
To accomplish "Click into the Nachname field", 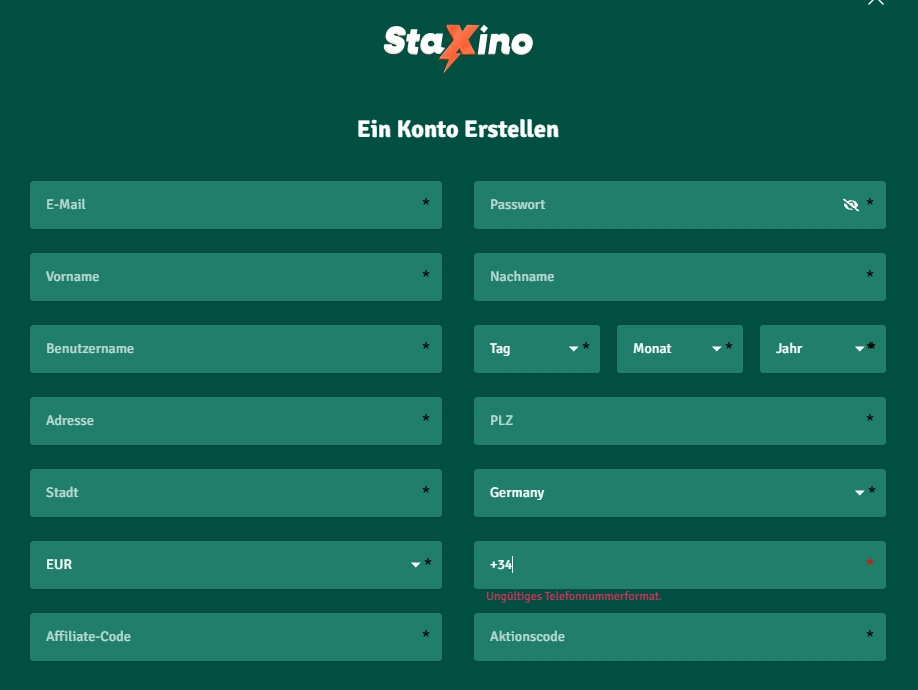I will click(x=680, y=277).
